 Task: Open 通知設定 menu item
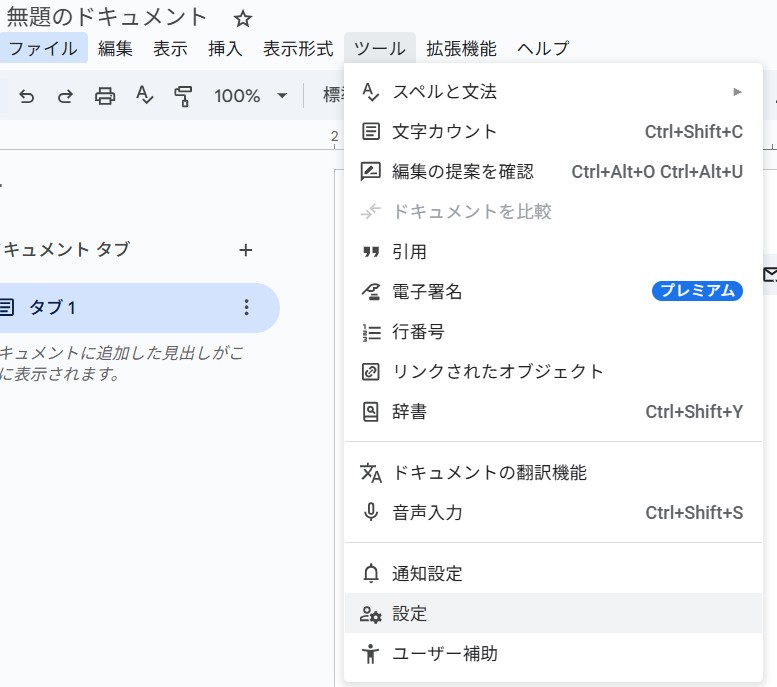pos(553,573)
